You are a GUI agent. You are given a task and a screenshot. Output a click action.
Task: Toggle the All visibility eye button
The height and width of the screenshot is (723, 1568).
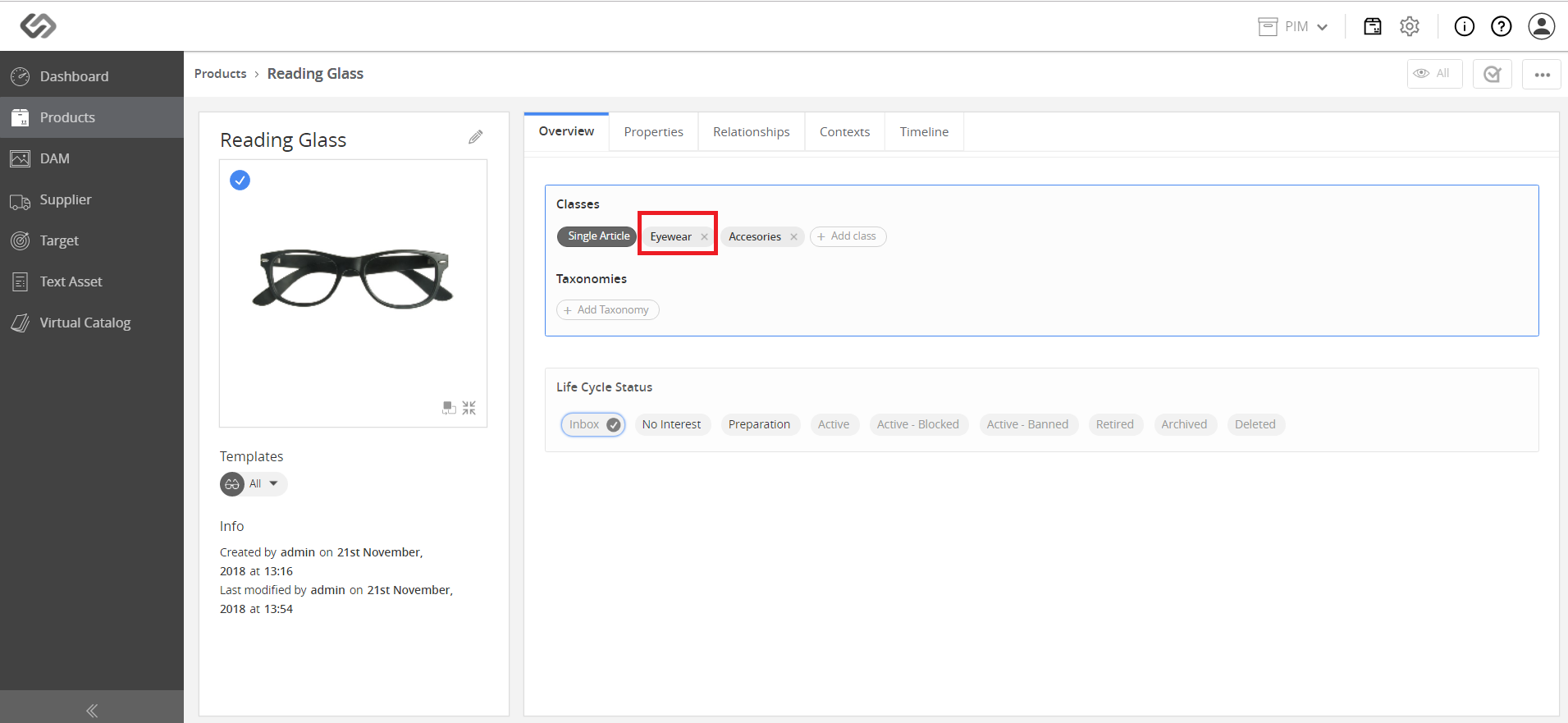click(x=1434, y=74)
